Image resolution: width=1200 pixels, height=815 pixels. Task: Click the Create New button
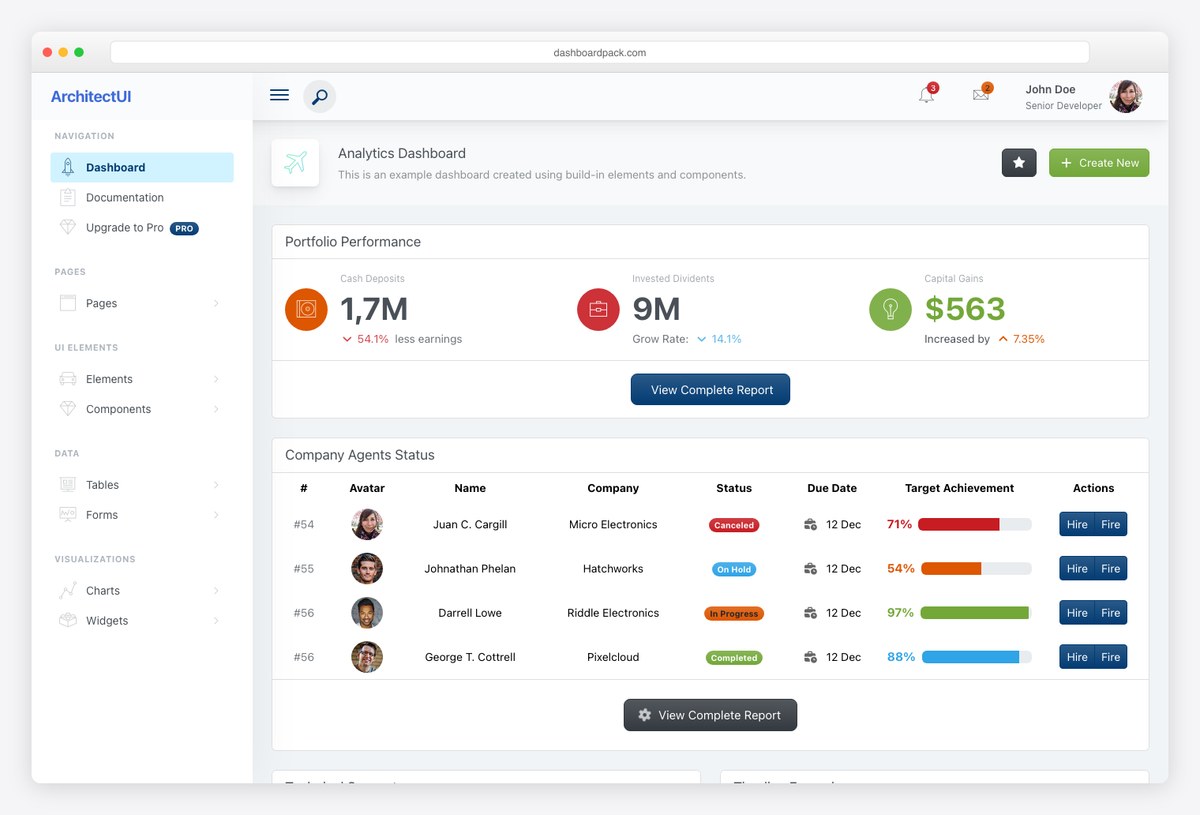pyautogui.click(x=1099, y=163)
